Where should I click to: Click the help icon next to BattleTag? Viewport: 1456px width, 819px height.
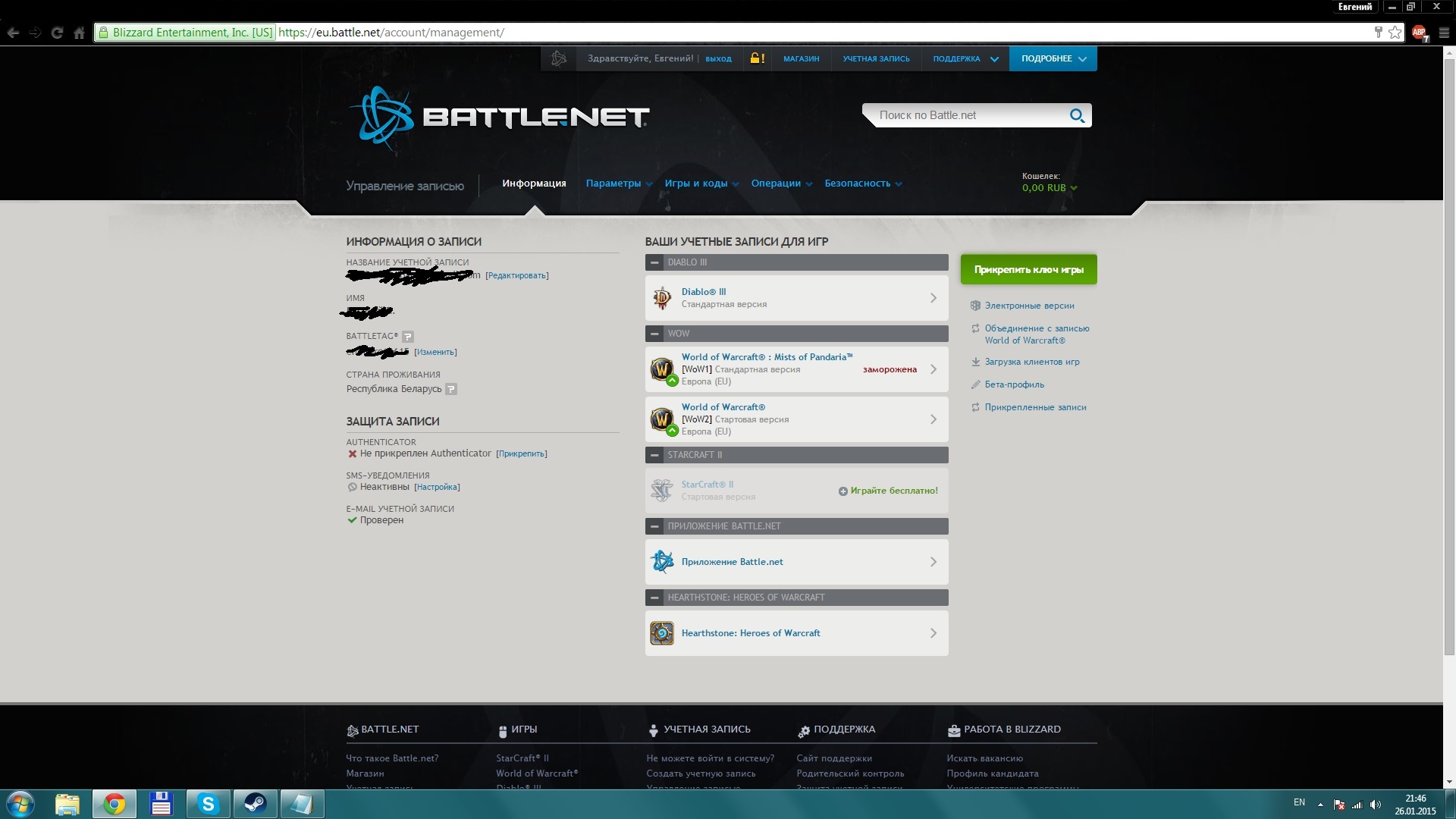(408, 337)
